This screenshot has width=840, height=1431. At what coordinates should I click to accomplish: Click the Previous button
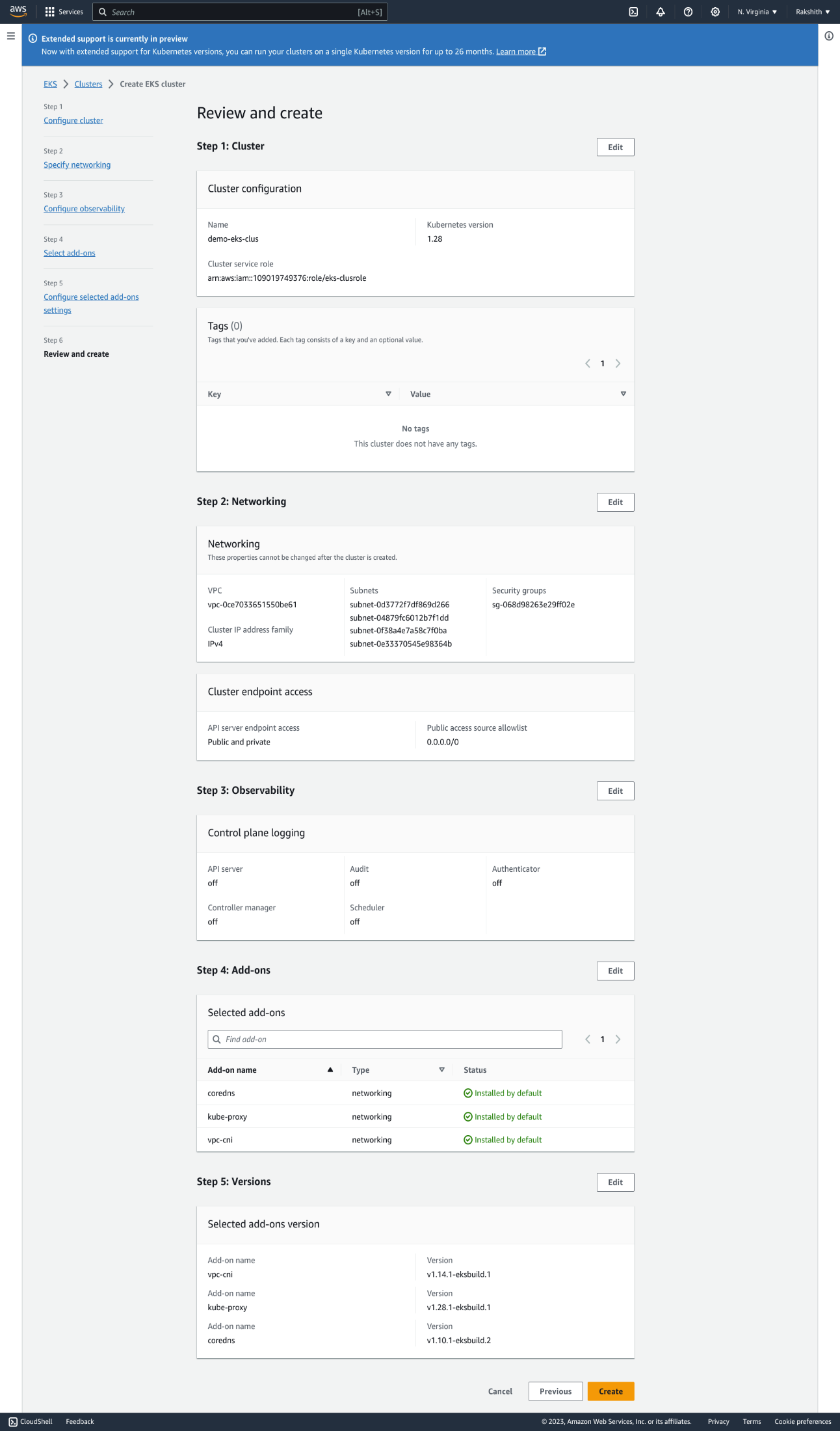pyautogui.click(x=555, y=1391)
